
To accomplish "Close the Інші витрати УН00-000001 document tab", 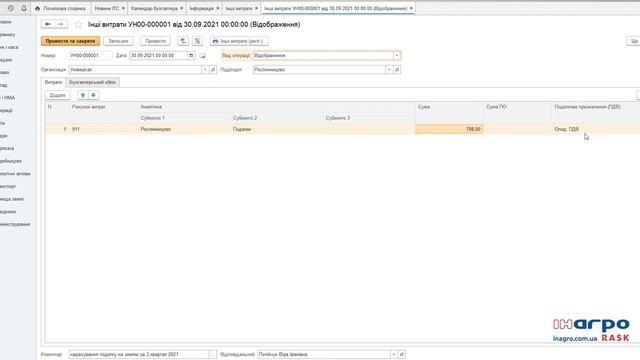I will coord(411,8).
